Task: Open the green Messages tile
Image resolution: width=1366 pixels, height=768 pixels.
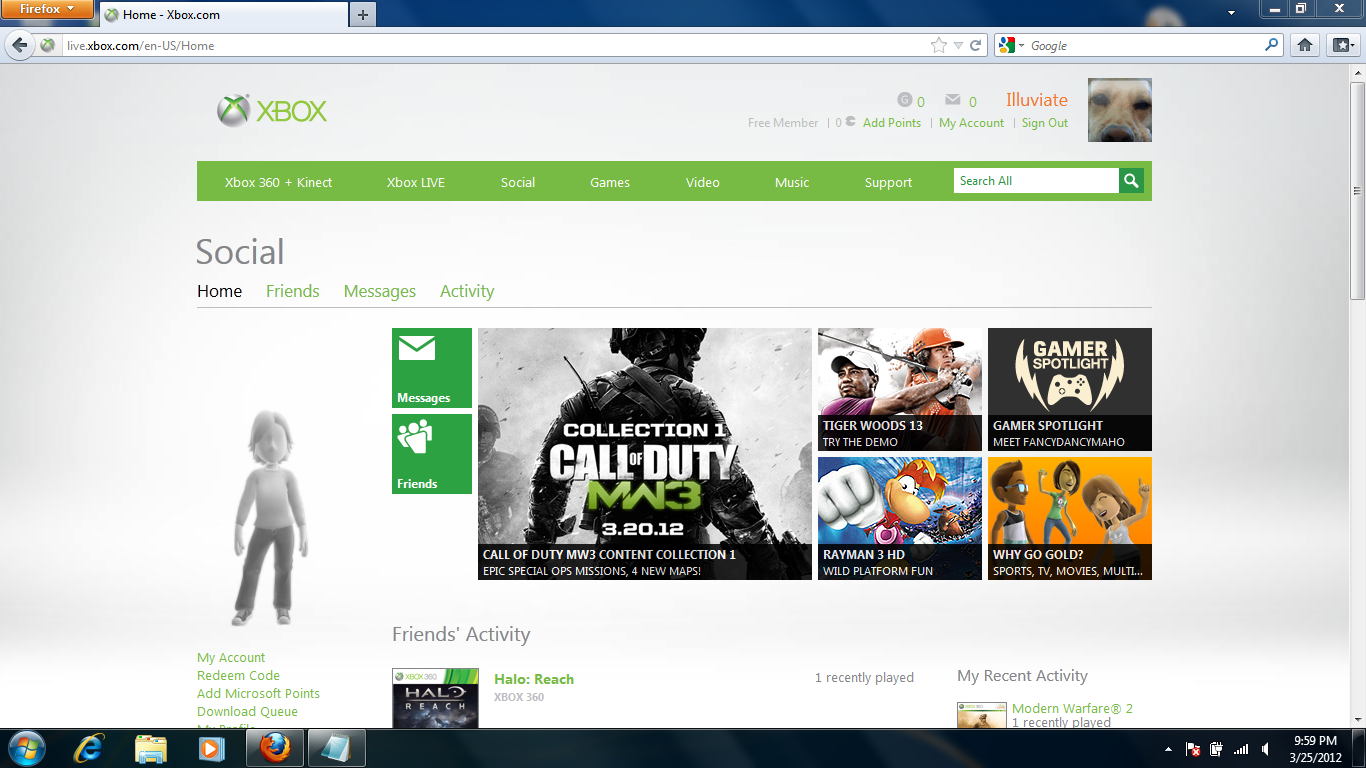Action: click(x=432, y=368)
